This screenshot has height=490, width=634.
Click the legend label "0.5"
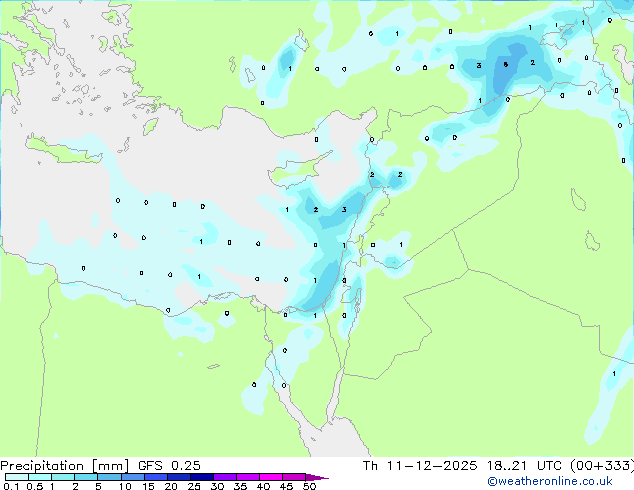tap(34, 486)
